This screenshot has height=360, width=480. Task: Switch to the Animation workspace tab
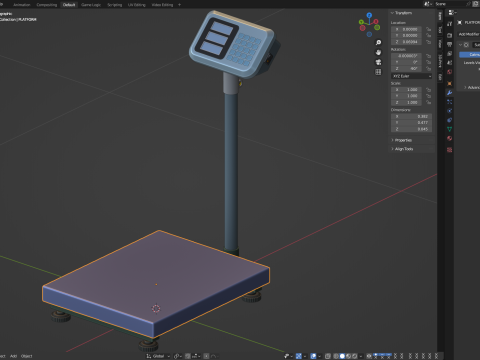click(x=21, y=5)
